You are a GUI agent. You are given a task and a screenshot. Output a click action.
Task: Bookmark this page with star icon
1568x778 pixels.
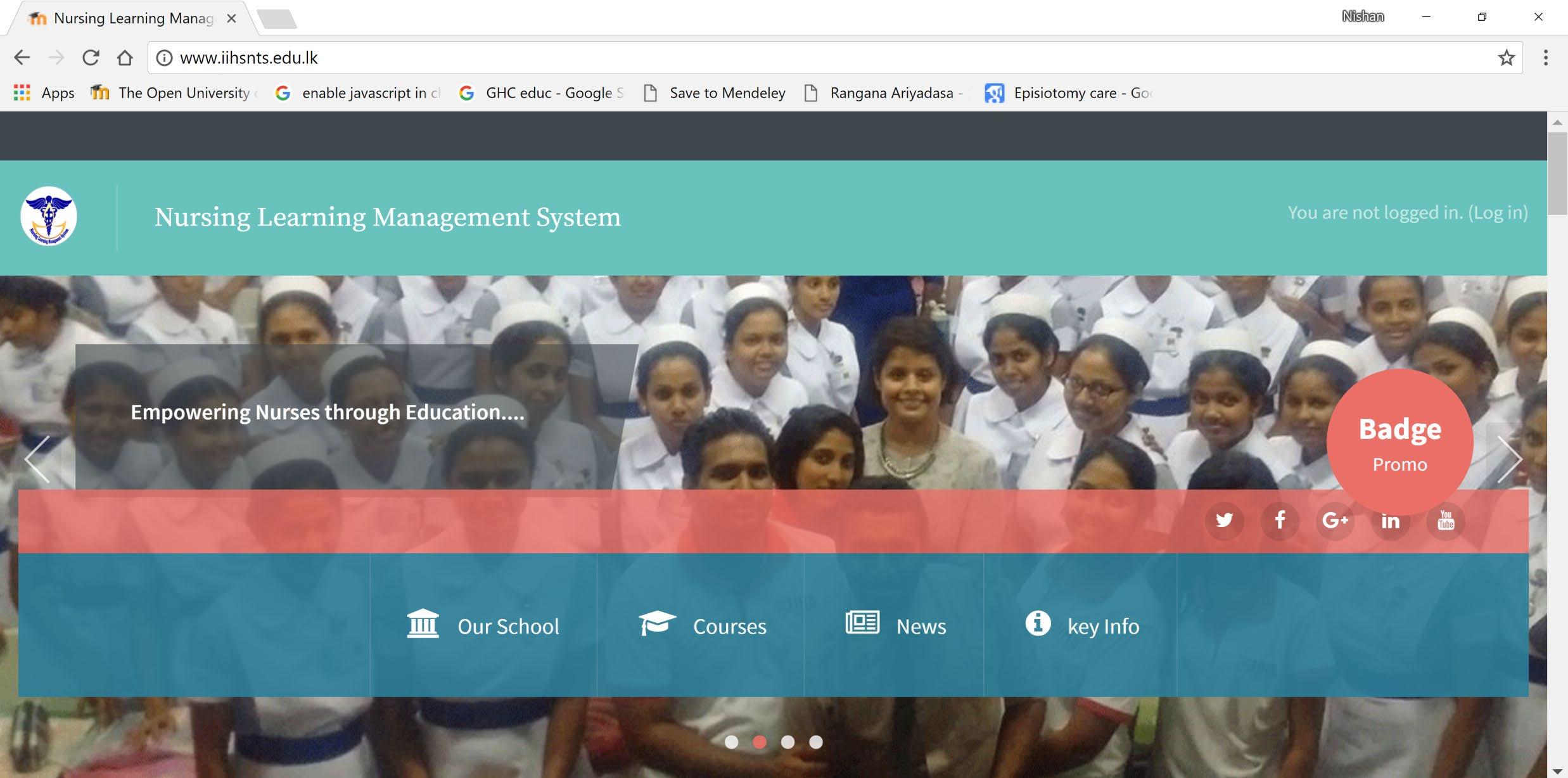(1506, 58)
